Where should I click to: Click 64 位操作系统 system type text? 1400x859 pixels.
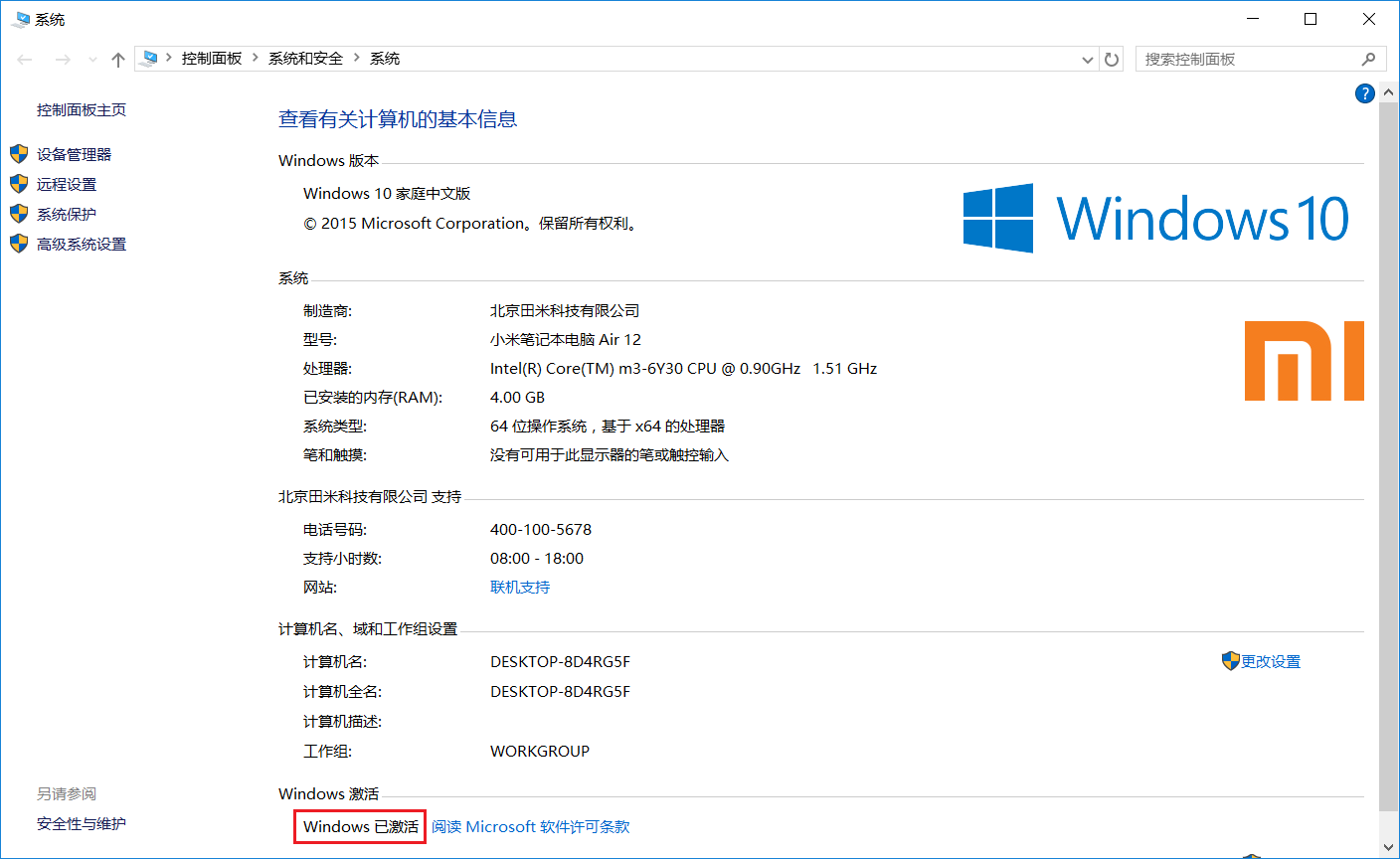coord(608,427)
